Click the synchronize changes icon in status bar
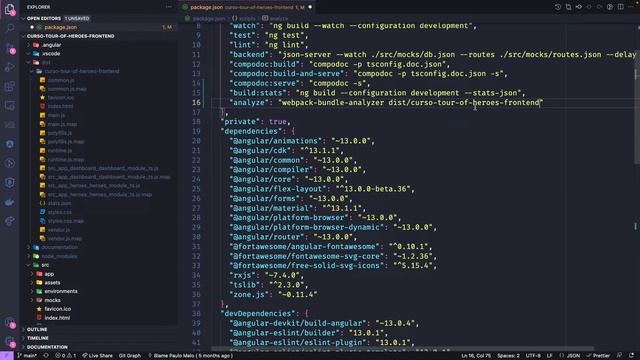 46,356
